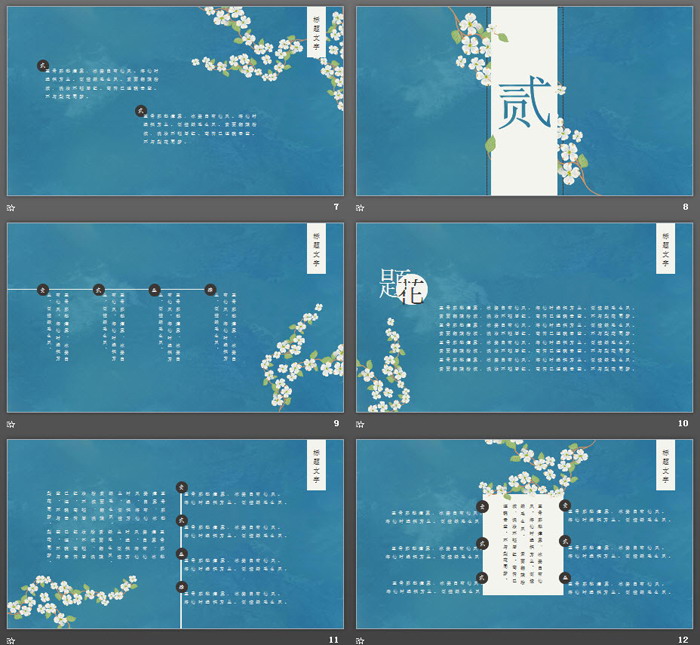Select slide 7 thumbnail
The width and height of the screenshot is (700, 645).
tap(175, 101)
